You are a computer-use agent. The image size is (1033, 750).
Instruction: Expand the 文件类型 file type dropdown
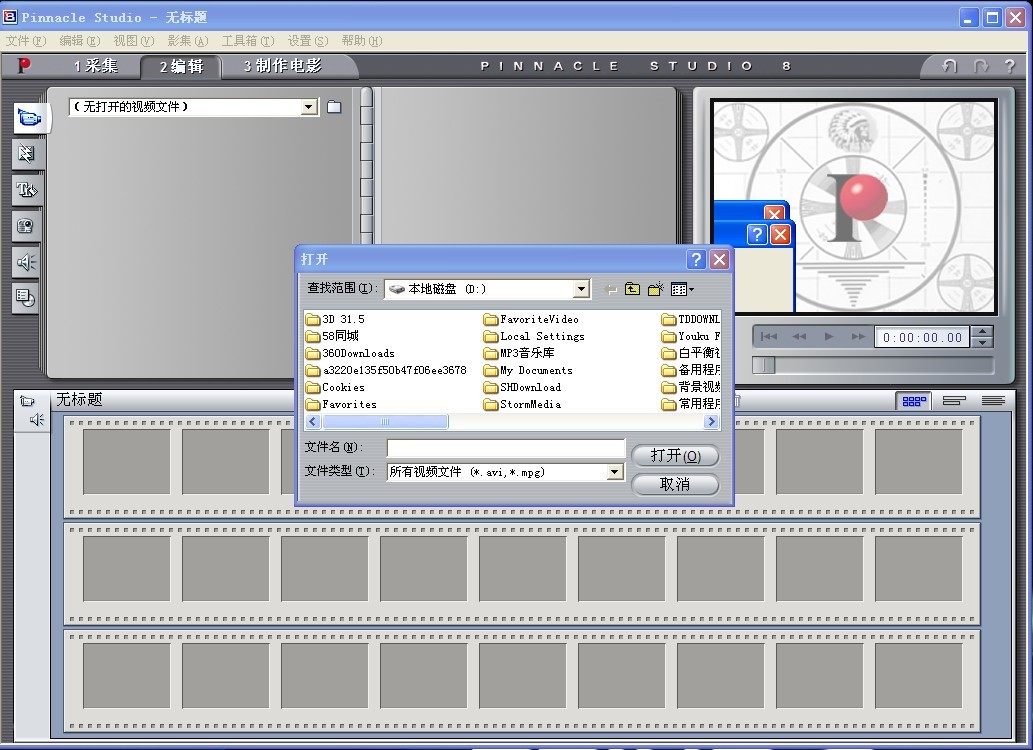[615, 472]
